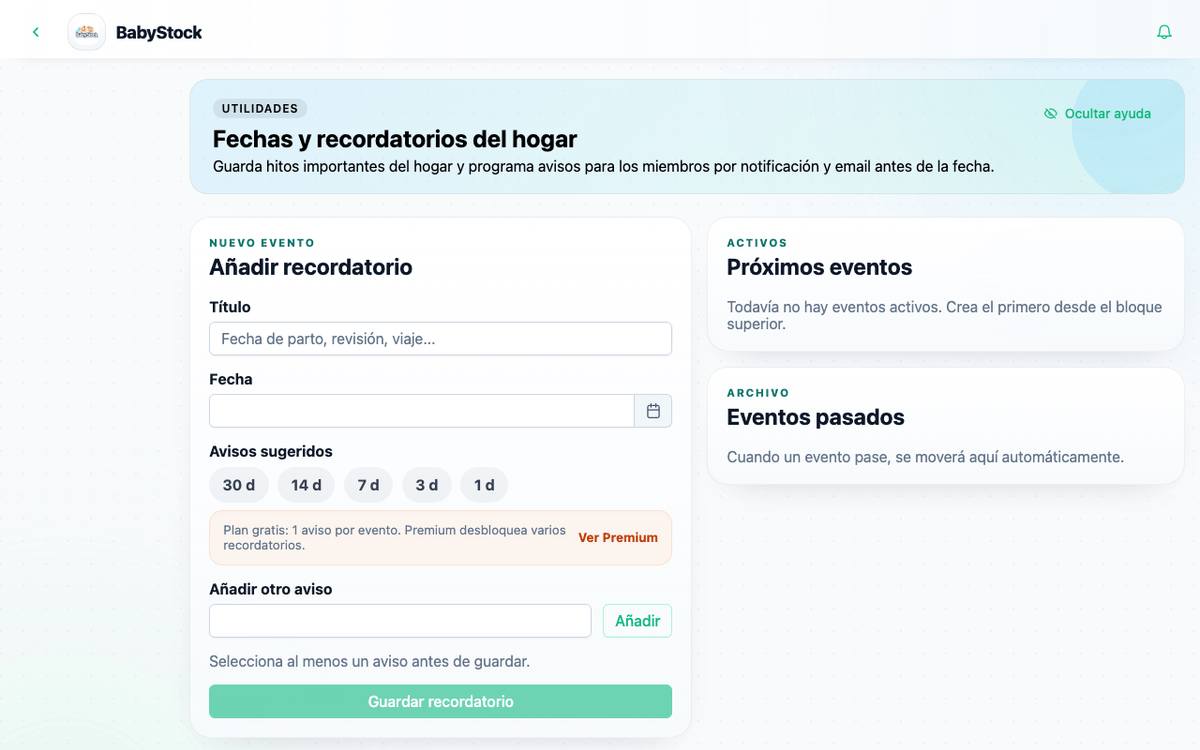Click the UTILIDADES badge
The image size is (1200, 750).
(x=260, y=108)
